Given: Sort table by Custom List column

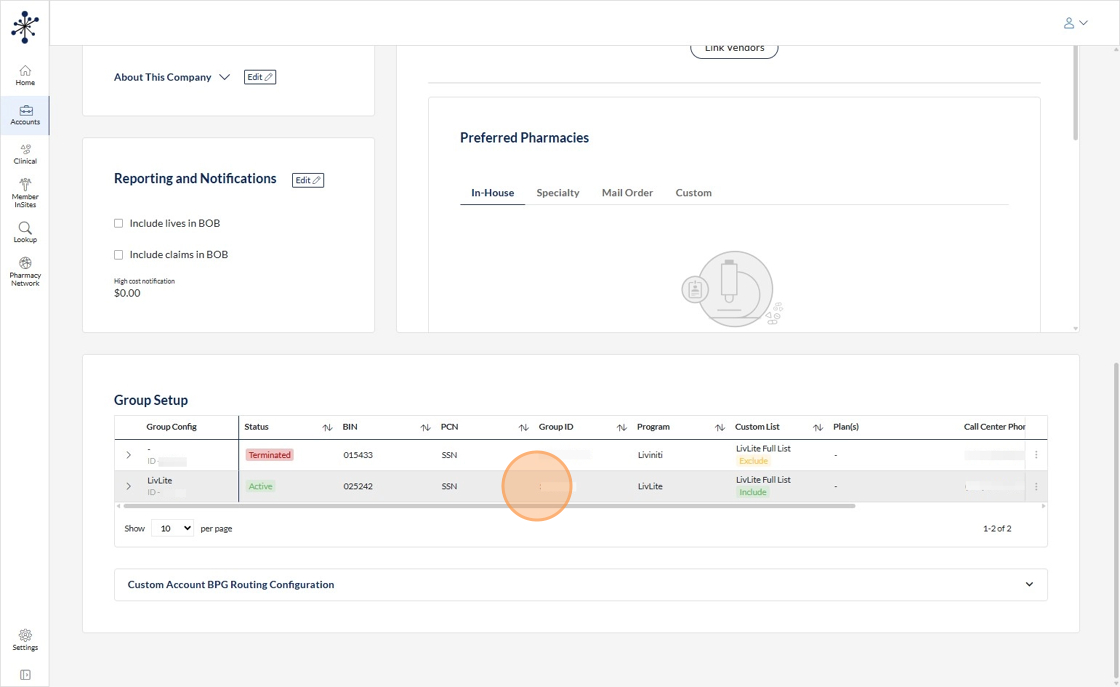Looking at the screenshot, I should (x=818, y=427).
